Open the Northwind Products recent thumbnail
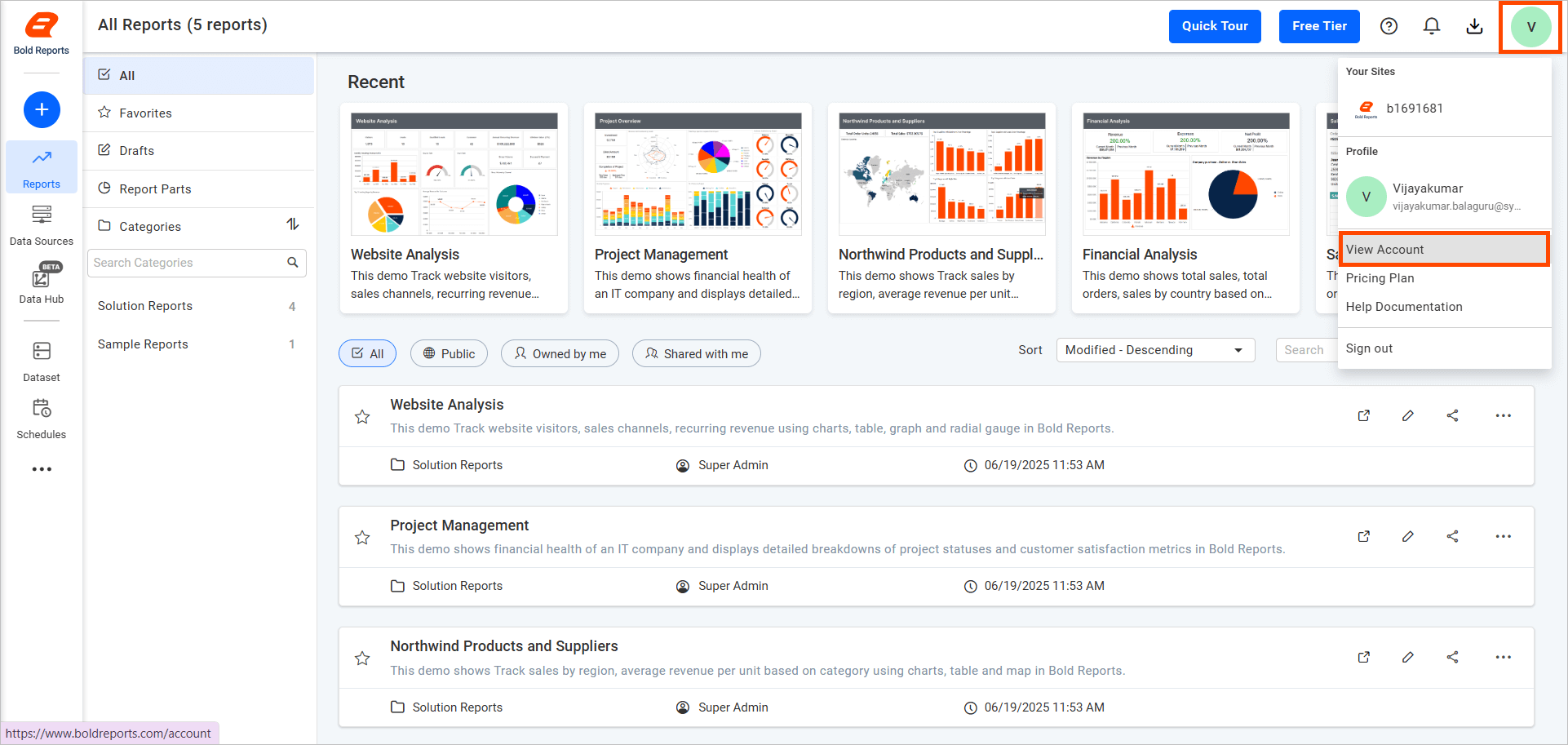Viewport: 1568px width, 745px height. (x=941, y=174)
